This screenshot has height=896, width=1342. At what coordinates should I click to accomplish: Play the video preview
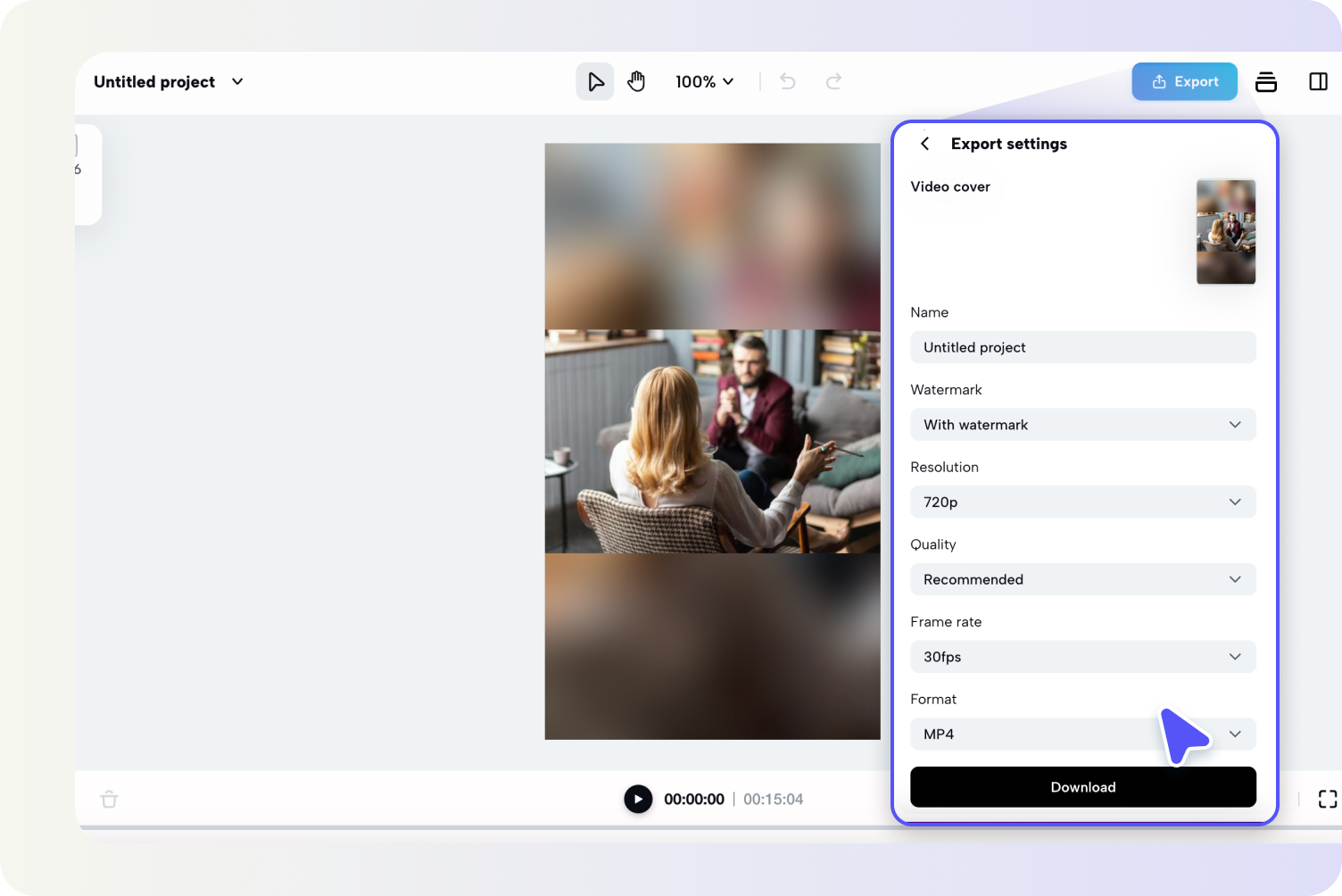click(x=638, y=799)
